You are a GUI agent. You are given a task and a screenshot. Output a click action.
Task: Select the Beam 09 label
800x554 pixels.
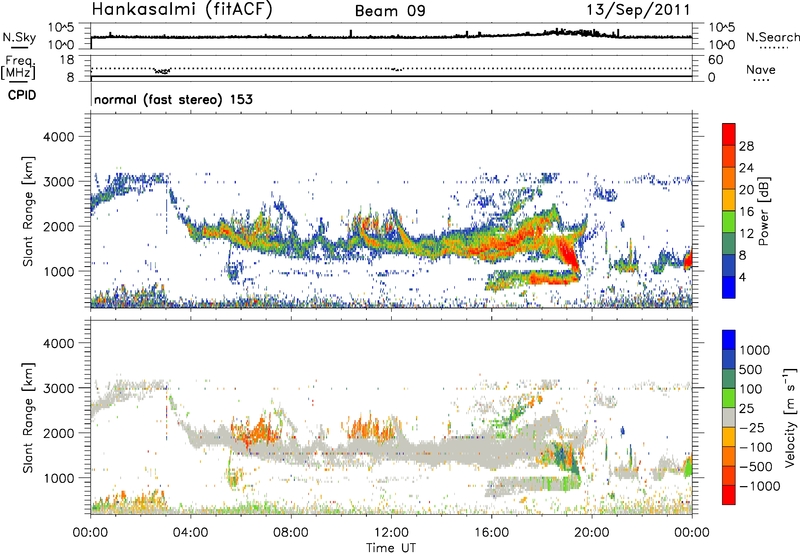point(390,11)
